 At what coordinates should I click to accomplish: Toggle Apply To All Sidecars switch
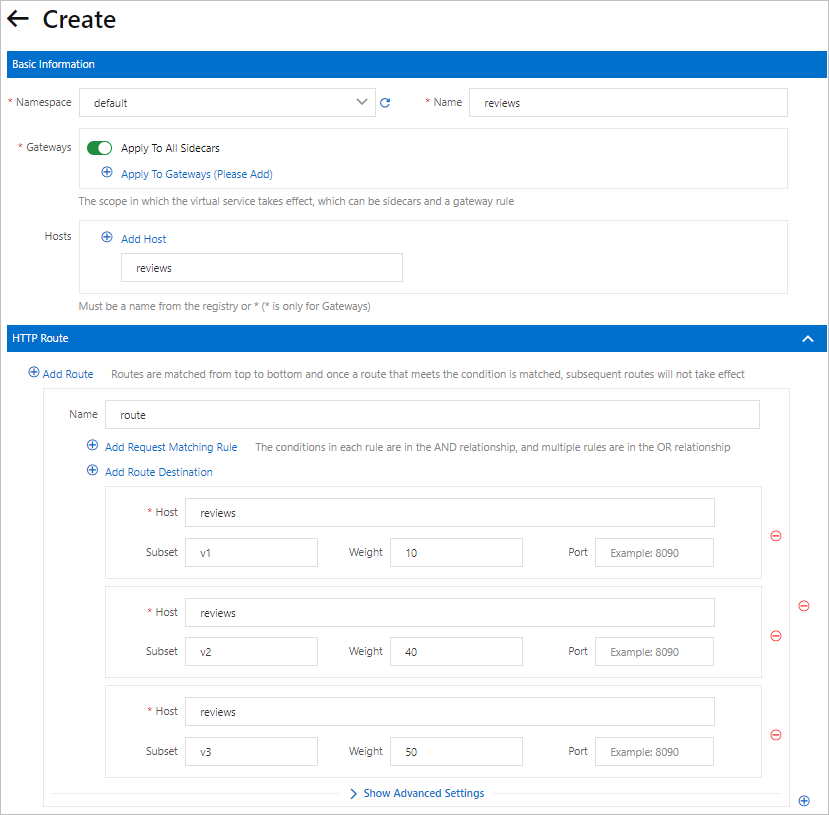coord(99,148)
